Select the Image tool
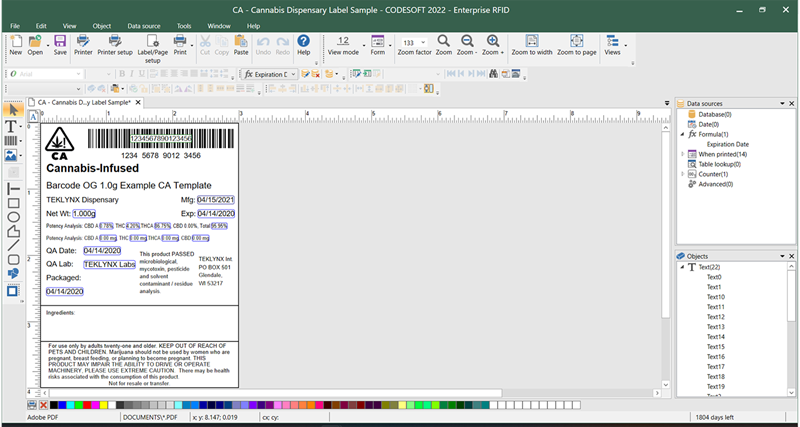800x427 pixels. pyautogui.click(x=11, y=155)
